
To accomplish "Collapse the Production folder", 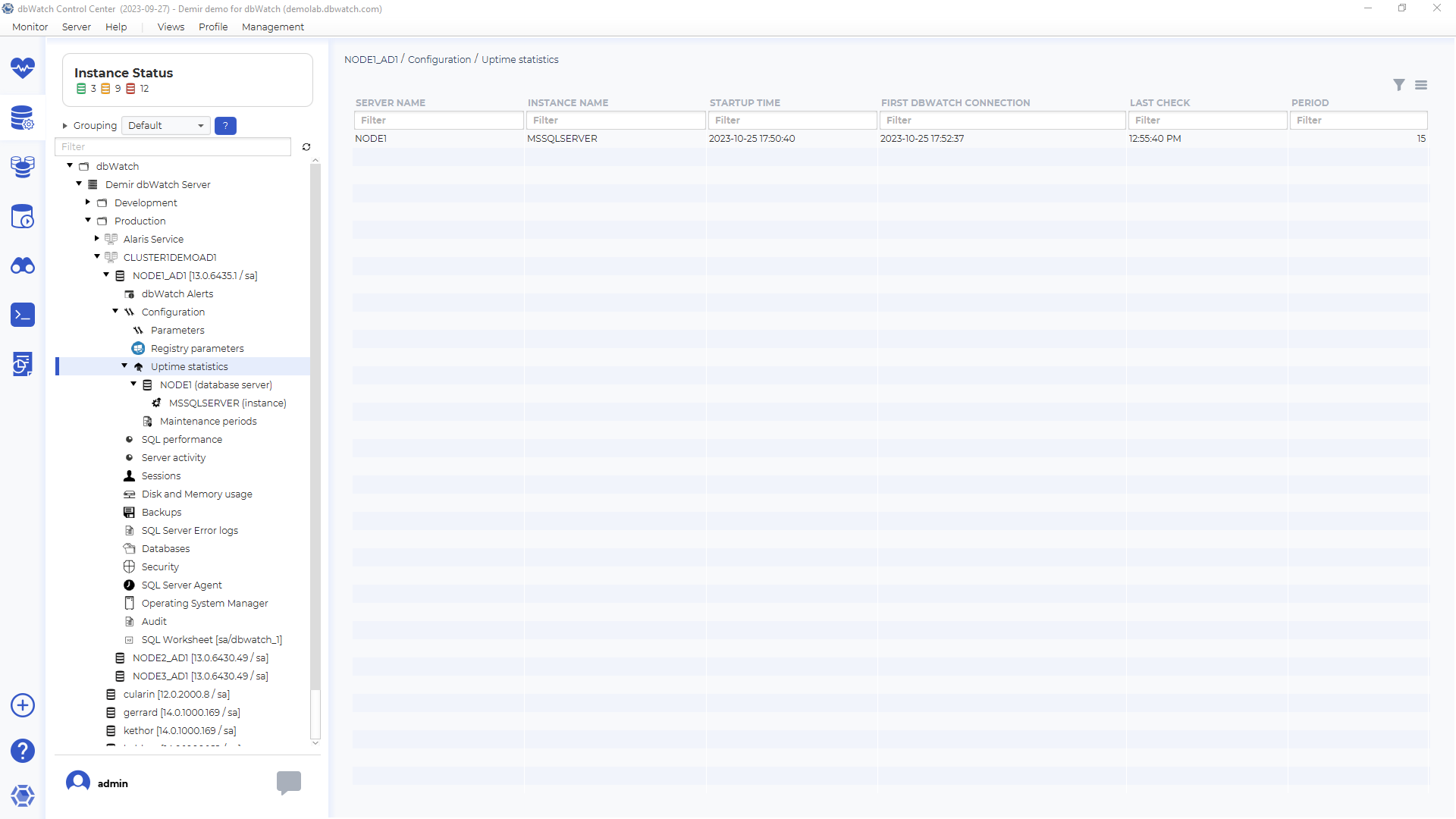I will pyautogui.click(x=88, y=221).
